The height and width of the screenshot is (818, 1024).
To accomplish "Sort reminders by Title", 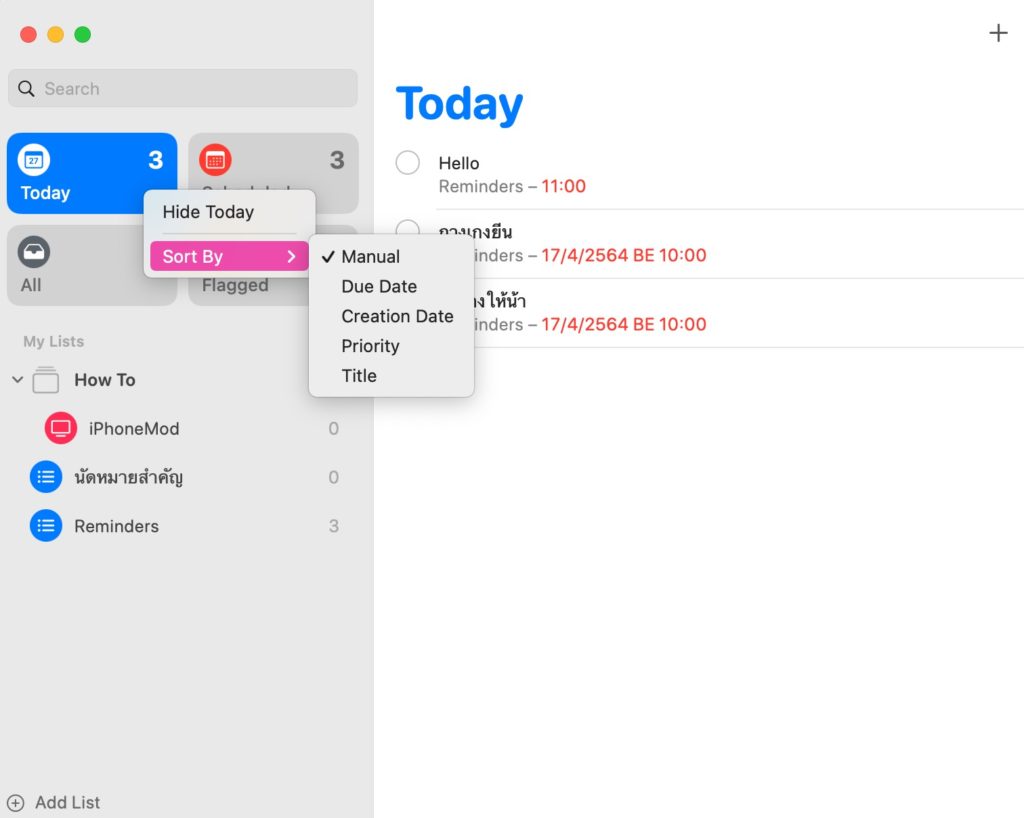I will (x=359, y=376).
